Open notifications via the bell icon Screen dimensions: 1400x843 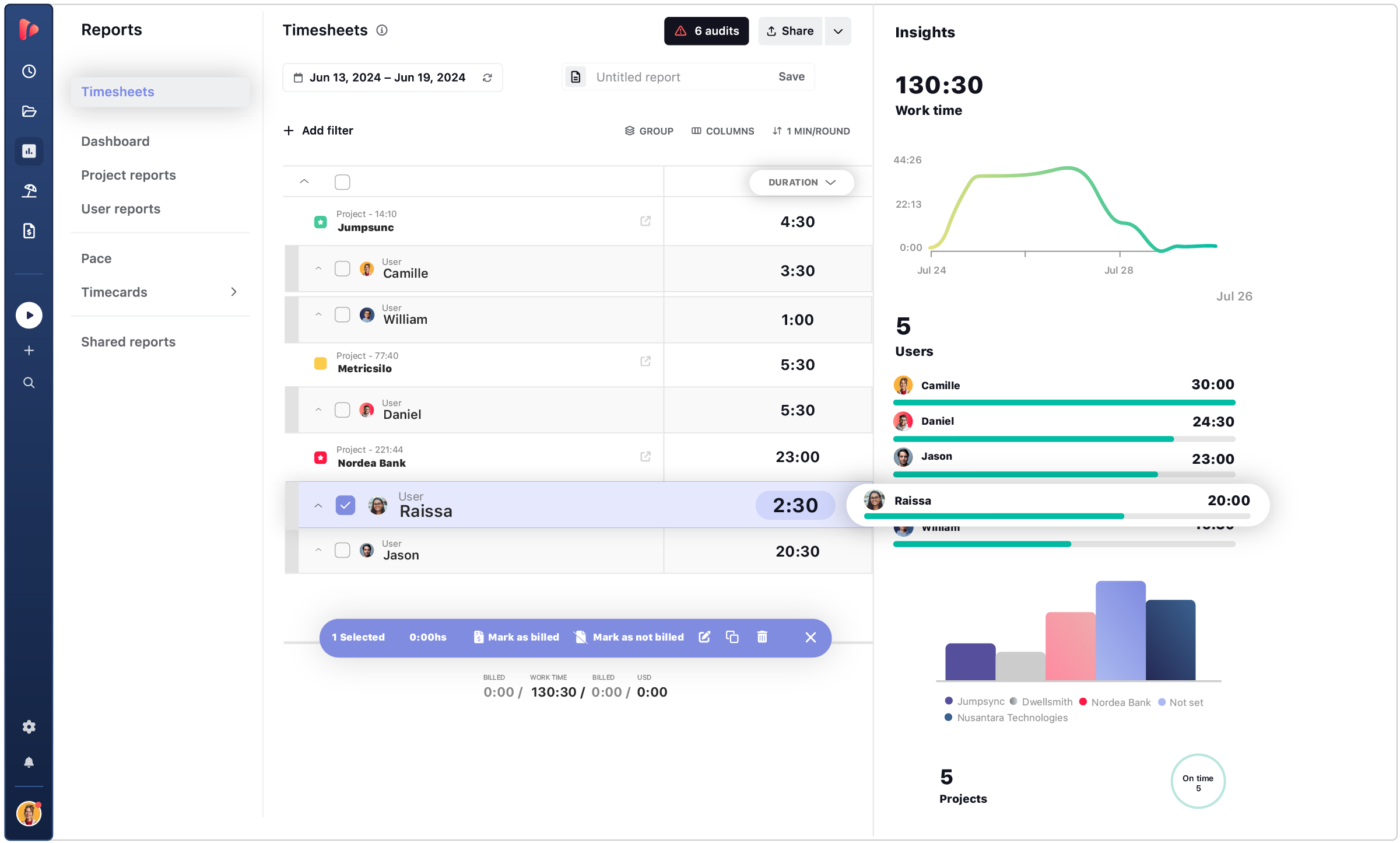click(x=29, y=761)
